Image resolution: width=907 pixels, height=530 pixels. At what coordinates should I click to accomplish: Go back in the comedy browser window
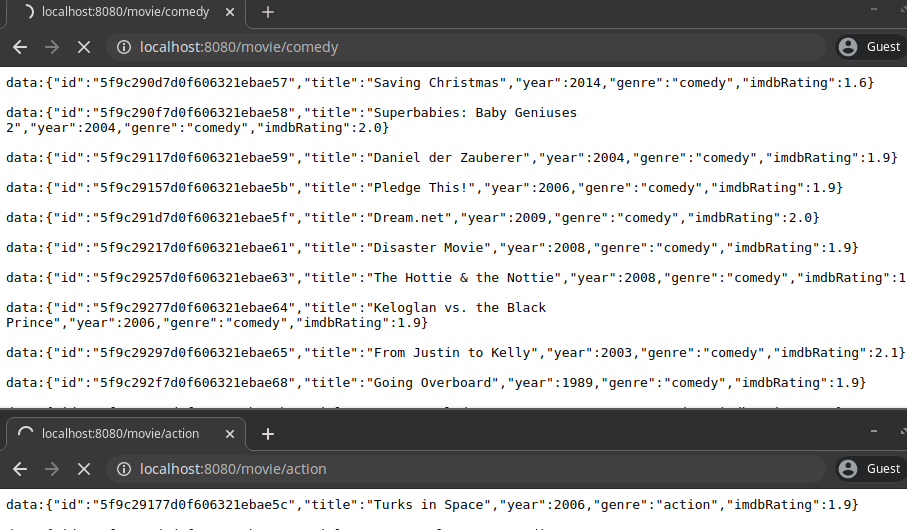20,47
